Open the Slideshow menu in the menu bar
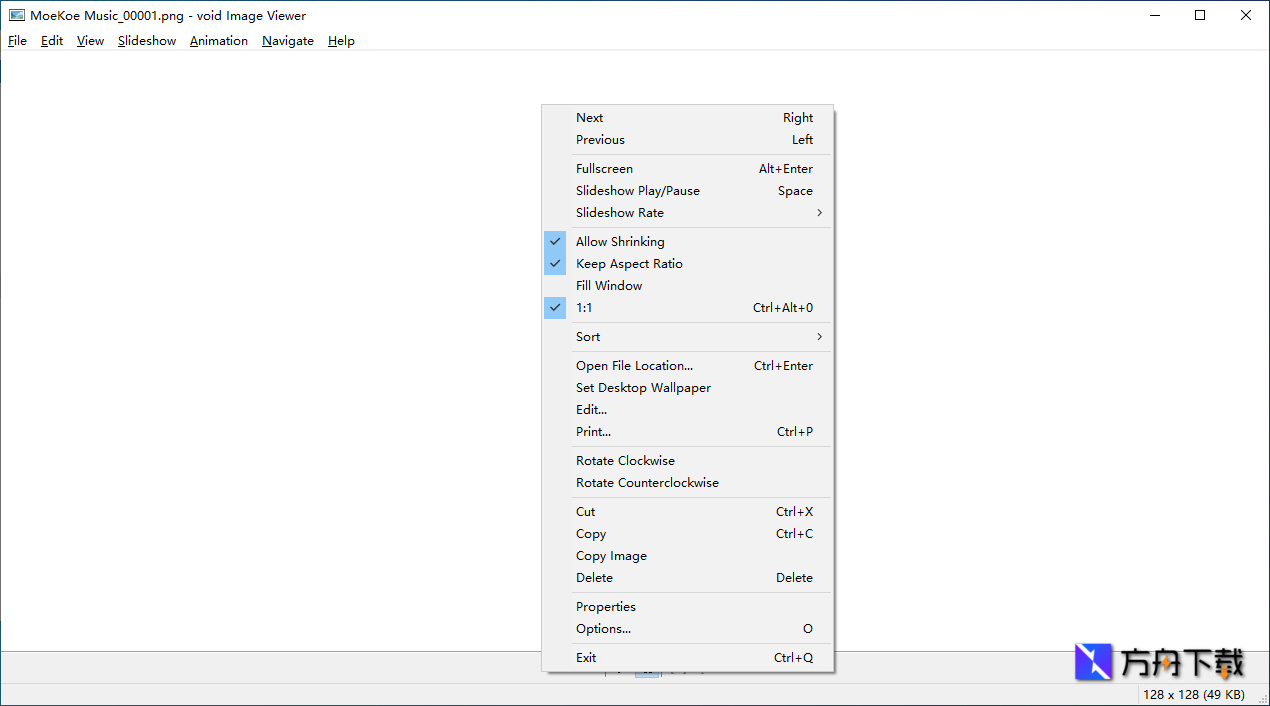Viewport: 1270px width, 706px height. [147, 41]
